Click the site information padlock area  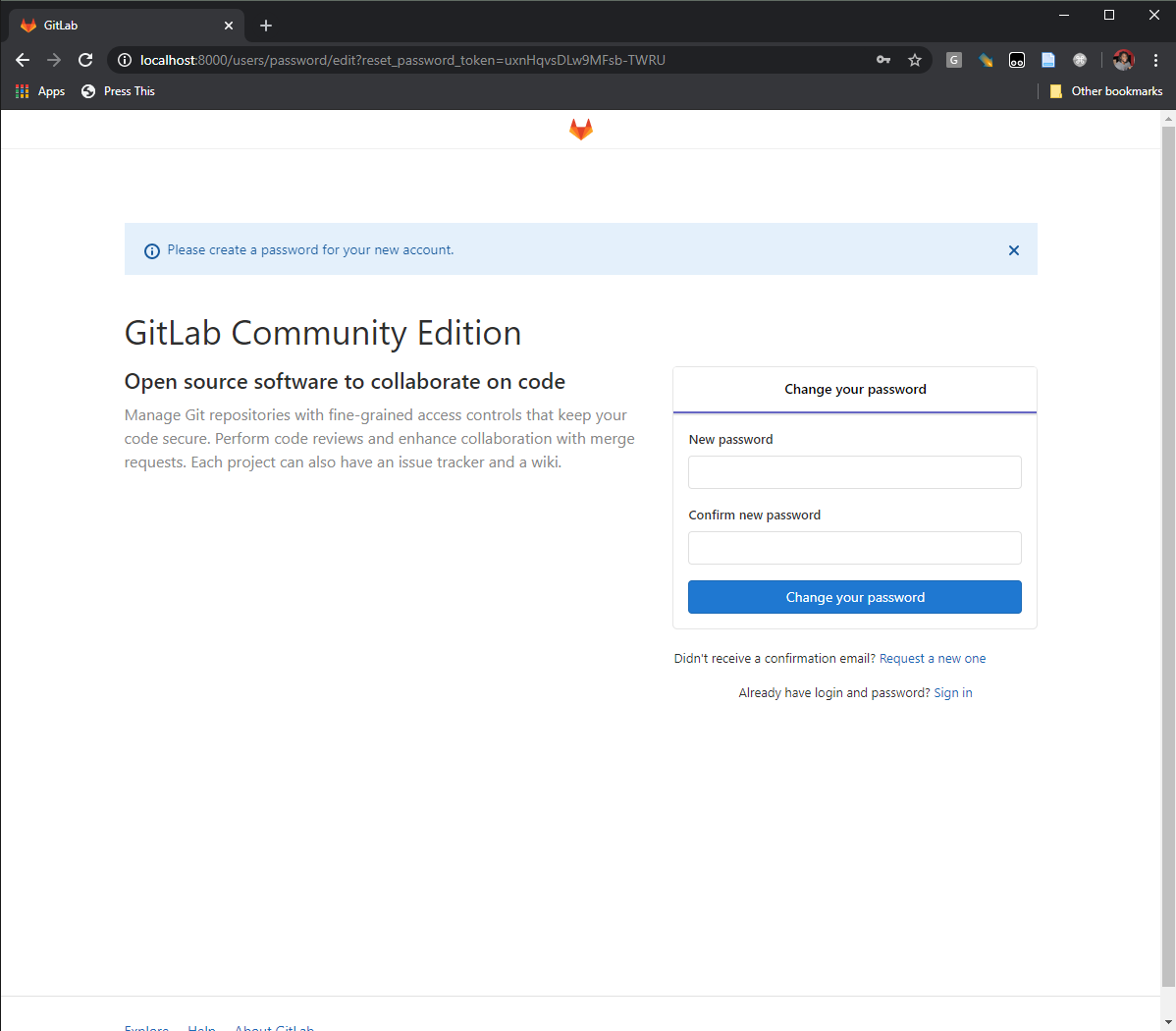[124, 60]
